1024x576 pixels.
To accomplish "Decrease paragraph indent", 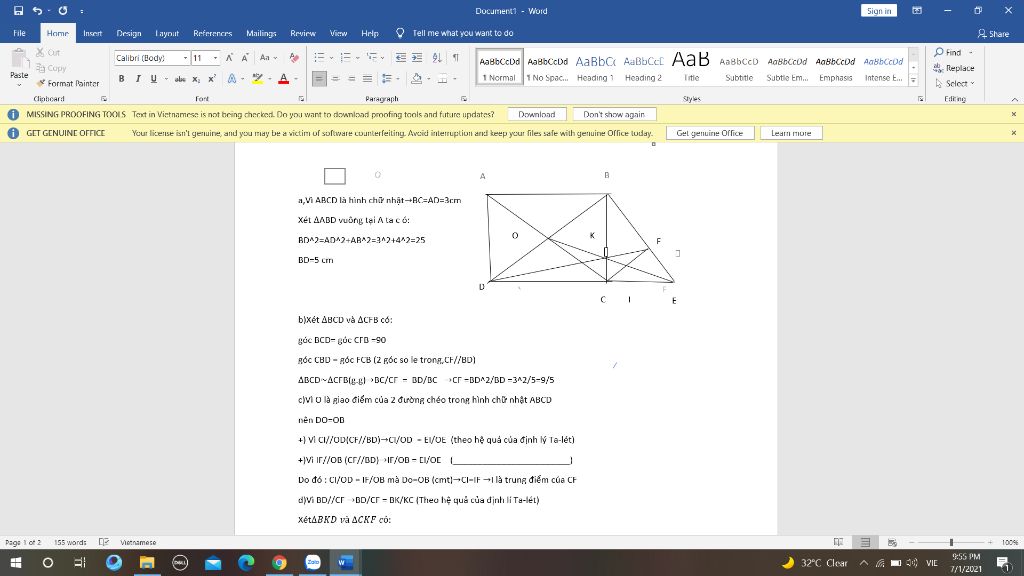I will point(401,57).
